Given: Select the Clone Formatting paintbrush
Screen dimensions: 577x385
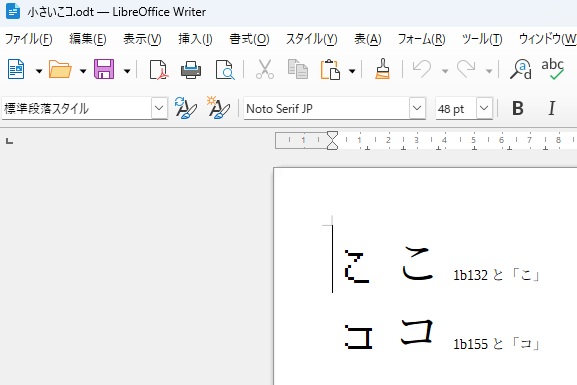Looking at the screenshot, I should tap(382, 69).
